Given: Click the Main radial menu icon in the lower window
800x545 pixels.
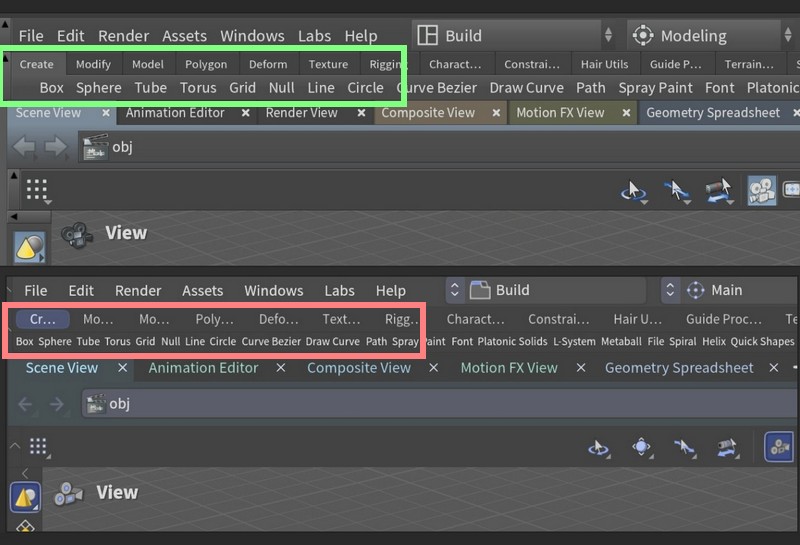Looking at the screenshot, I should tap(695, 290).
